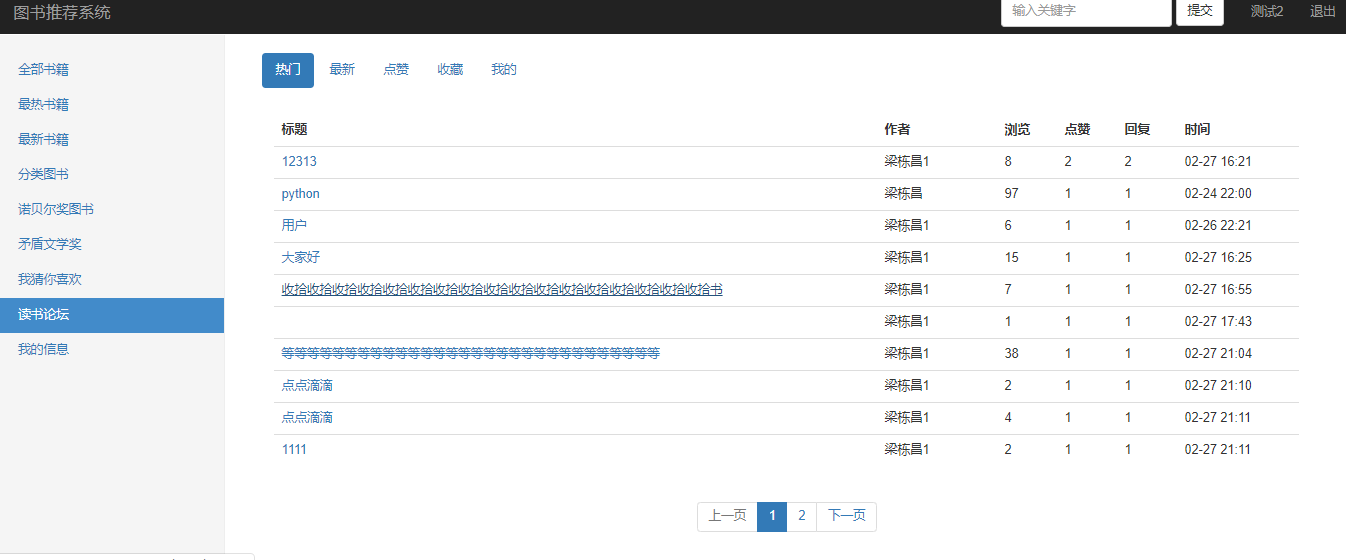The height and width of the screenshot is (560, 1346).
Task: Click the view count 38
Action: click(x=1012, y=353)
